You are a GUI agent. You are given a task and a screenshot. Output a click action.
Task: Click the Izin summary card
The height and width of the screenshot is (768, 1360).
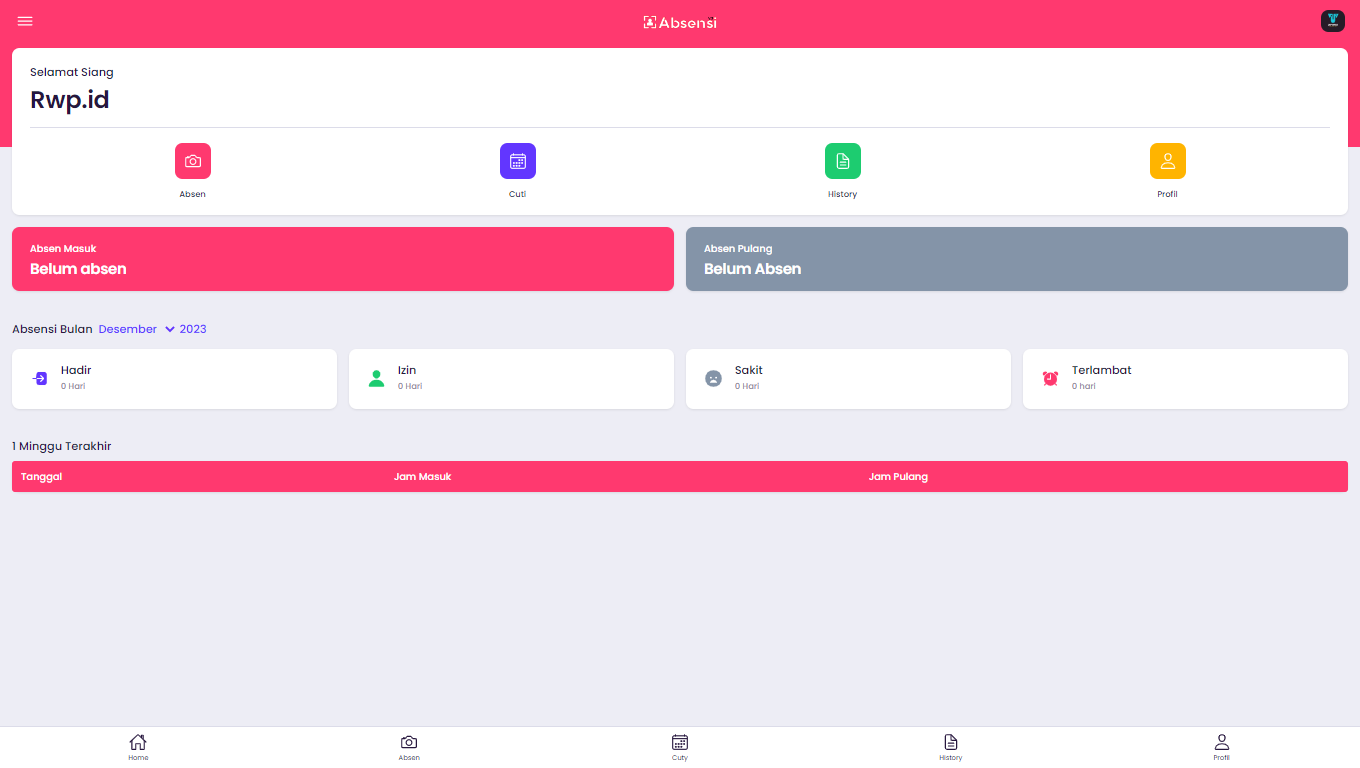[x=511, y=379]
